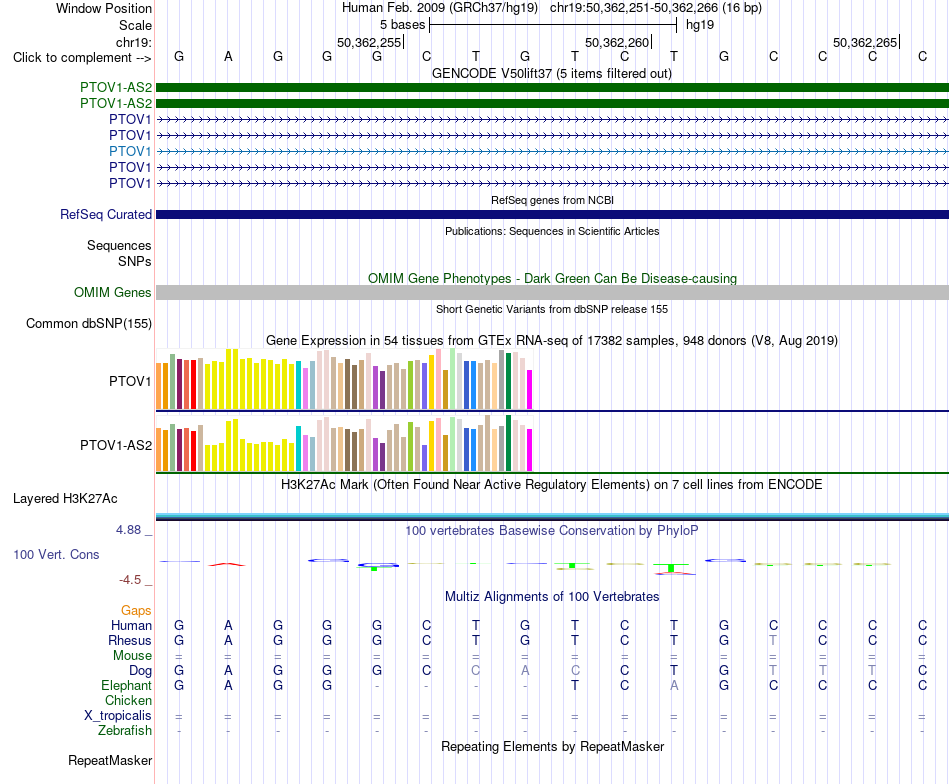The image size is (950, 784).
Task: Click the Mouse alignment row label
Action: 132,656
